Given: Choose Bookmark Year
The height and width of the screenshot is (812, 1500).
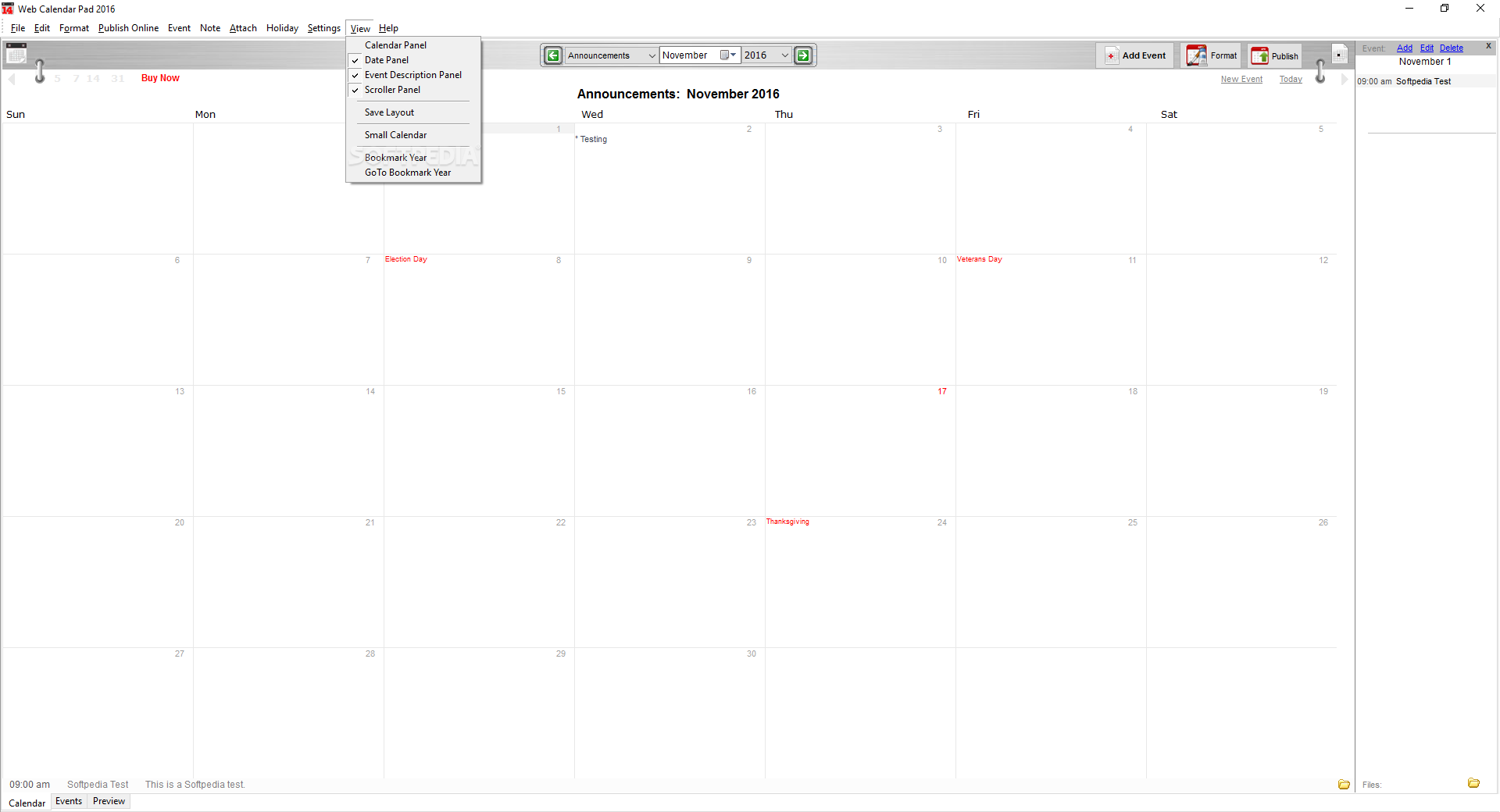Looking at the screenshot, I should tap(413, 158).
